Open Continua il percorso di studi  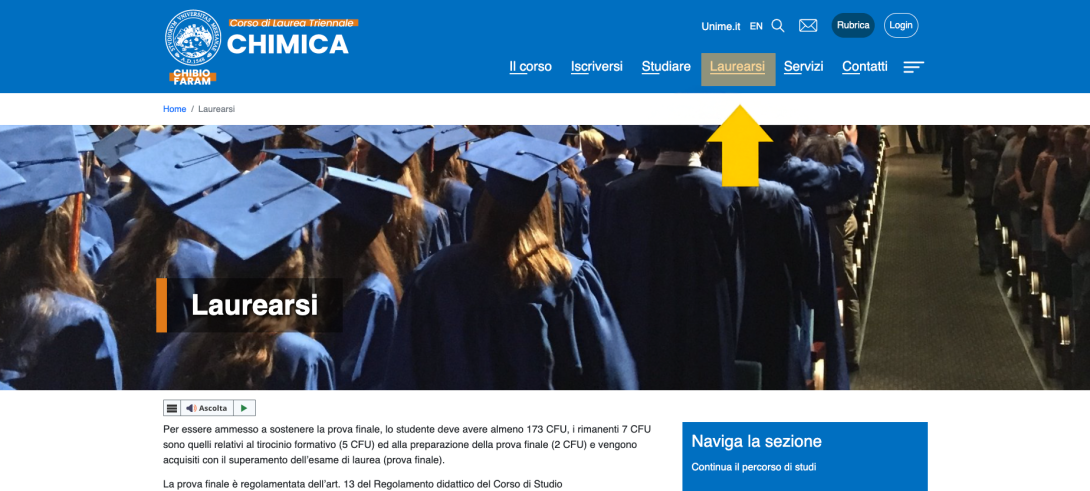click(x=754, y=467)
